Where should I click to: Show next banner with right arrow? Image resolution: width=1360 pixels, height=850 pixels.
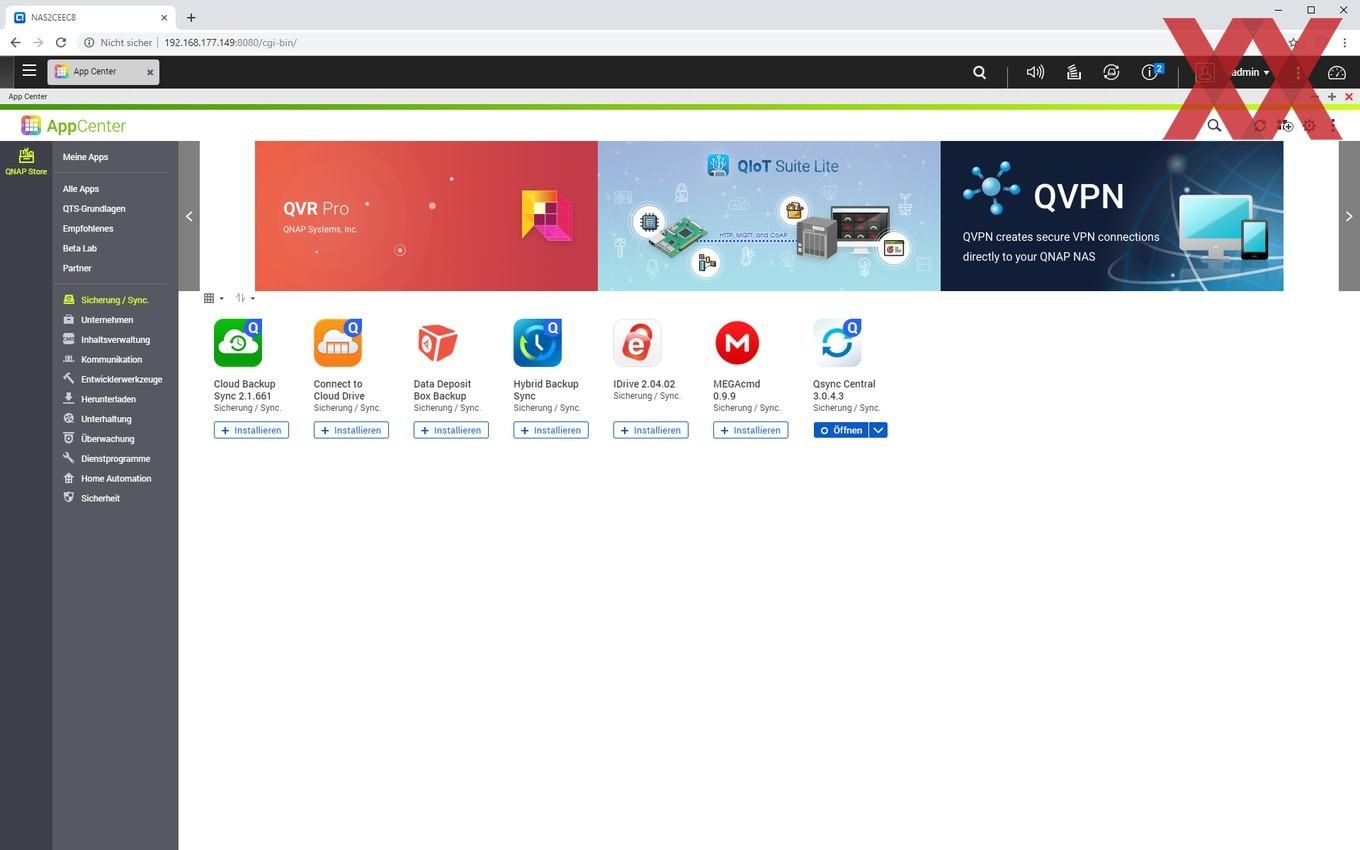point(1349,216)
